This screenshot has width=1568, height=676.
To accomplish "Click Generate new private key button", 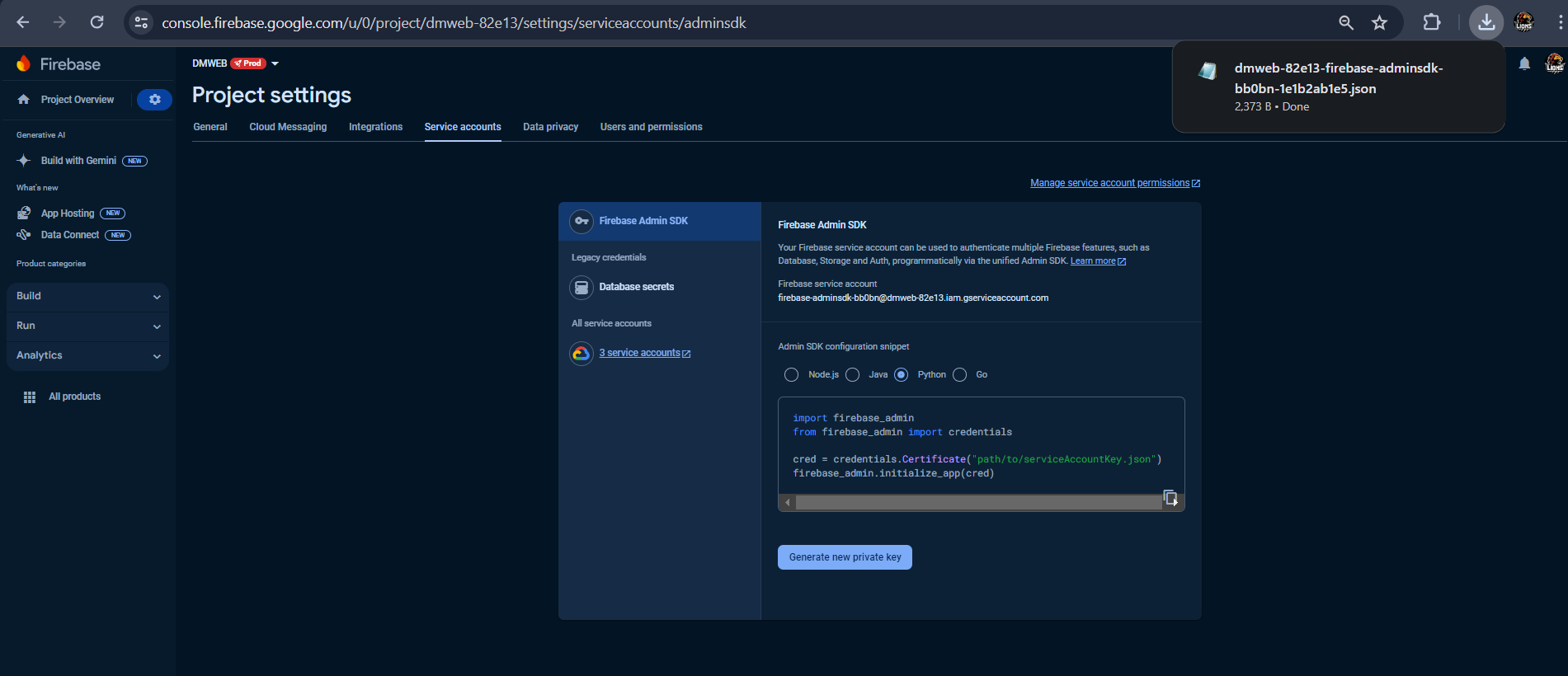I will click(x=845, y=557).
